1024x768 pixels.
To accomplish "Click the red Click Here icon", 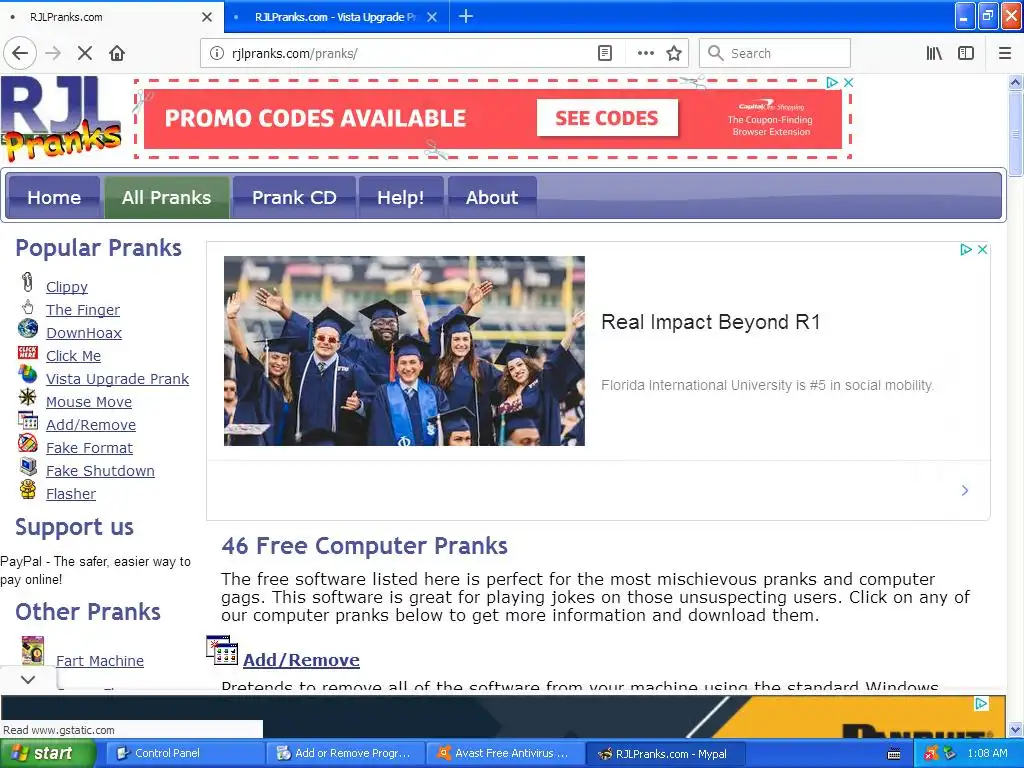I will 27,353.
